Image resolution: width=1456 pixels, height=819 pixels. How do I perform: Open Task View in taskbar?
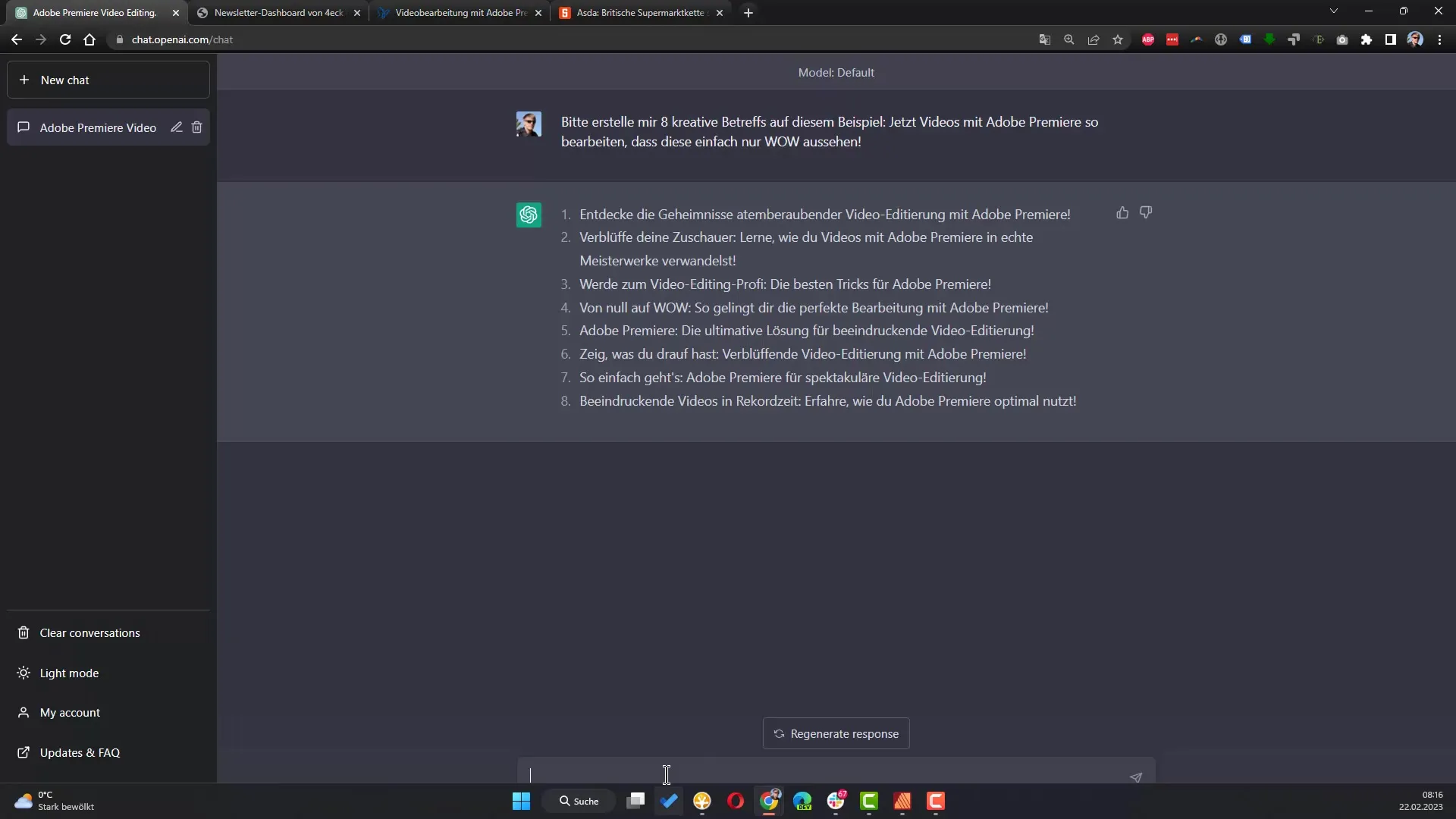(x=635, y=801)
